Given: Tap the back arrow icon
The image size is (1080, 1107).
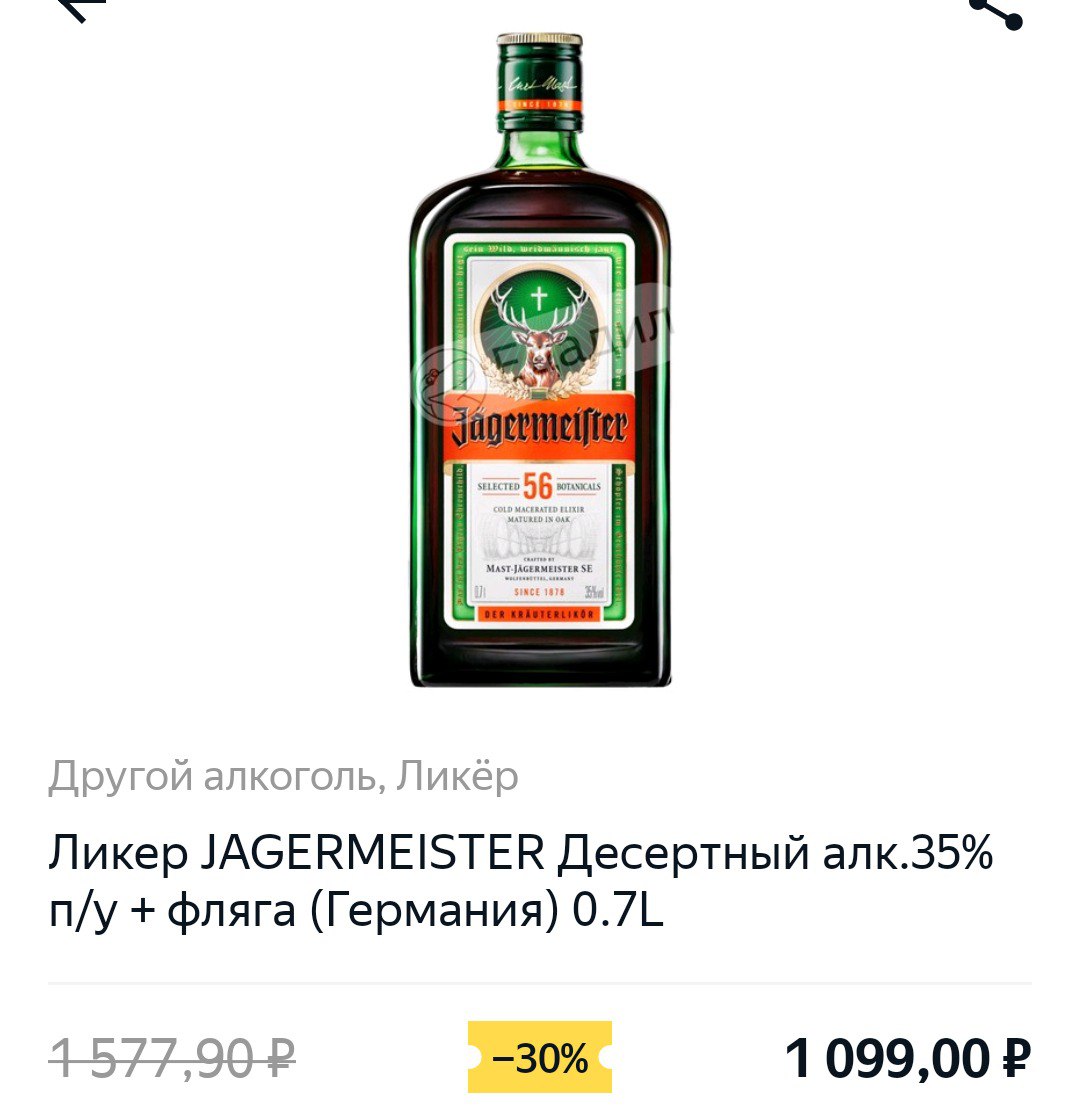Looking at the screenshot, I should point(81,8).
